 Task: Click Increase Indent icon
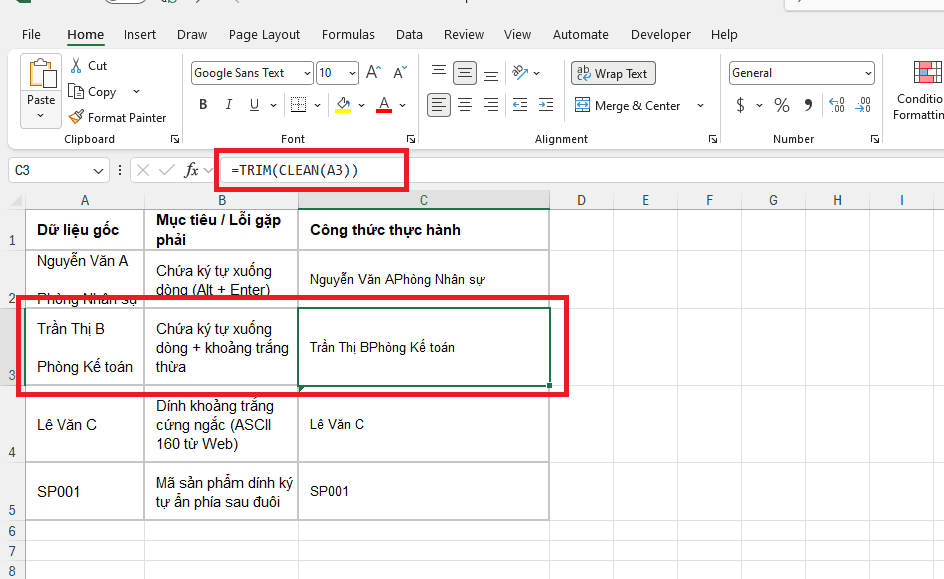pyautogui.click(x=546, y=105)
